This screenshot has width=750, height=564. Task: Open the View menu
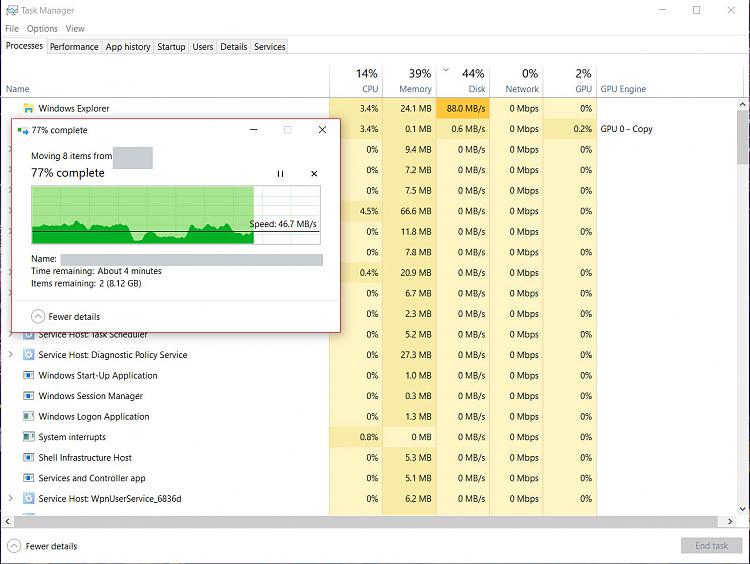click(x=75, y=29)
